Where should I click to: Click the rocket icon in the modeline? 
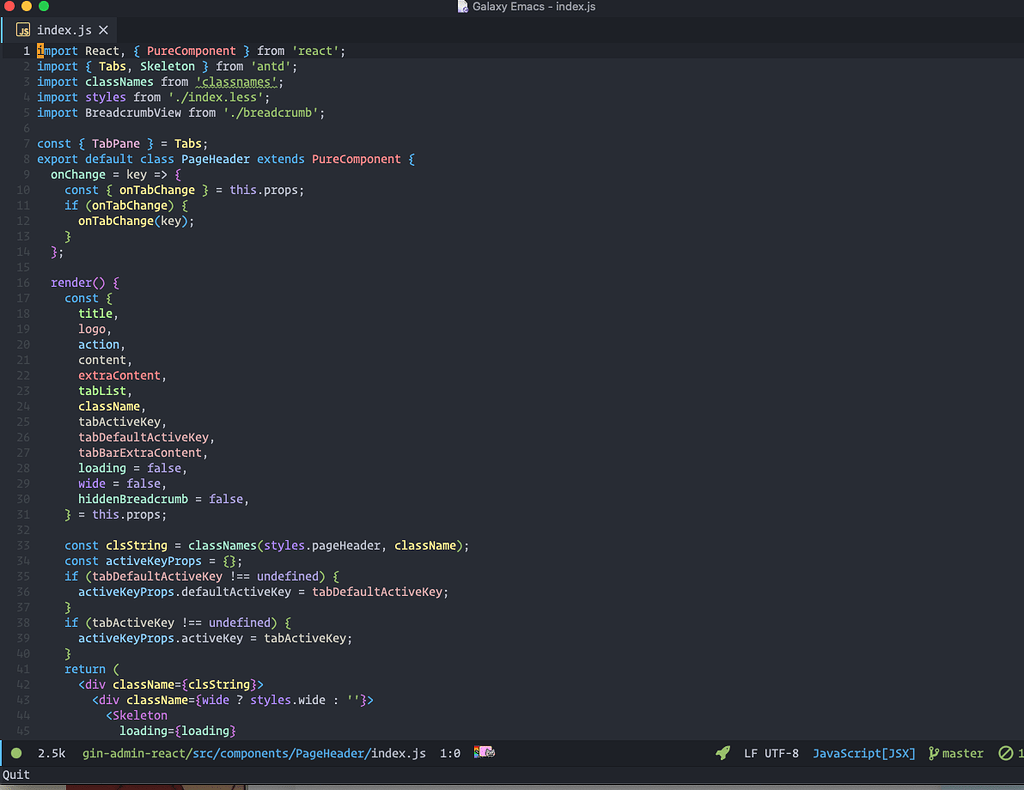click(x=721, y=753)
